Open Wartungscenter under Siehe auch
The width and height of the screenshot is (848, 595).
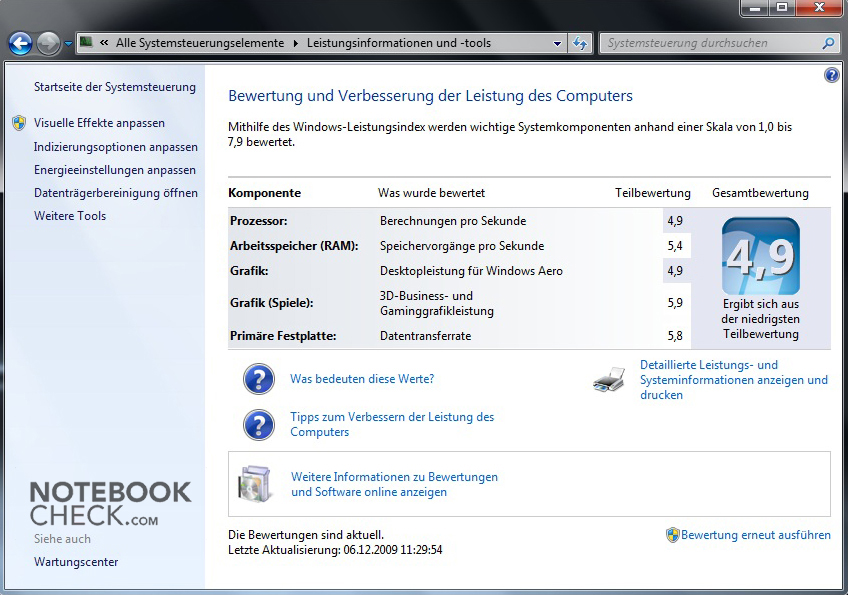[76, 562]
